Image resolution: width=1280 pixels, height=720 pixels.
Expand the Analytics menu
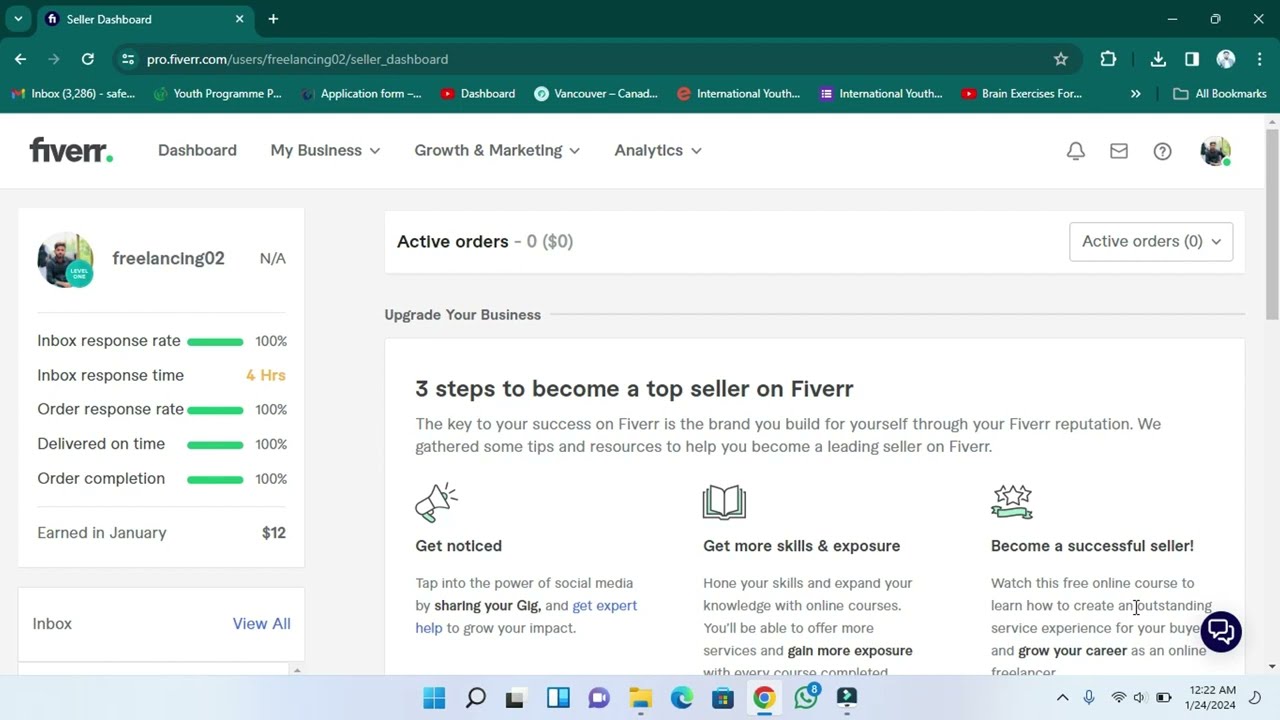click(x=658, y=150)
